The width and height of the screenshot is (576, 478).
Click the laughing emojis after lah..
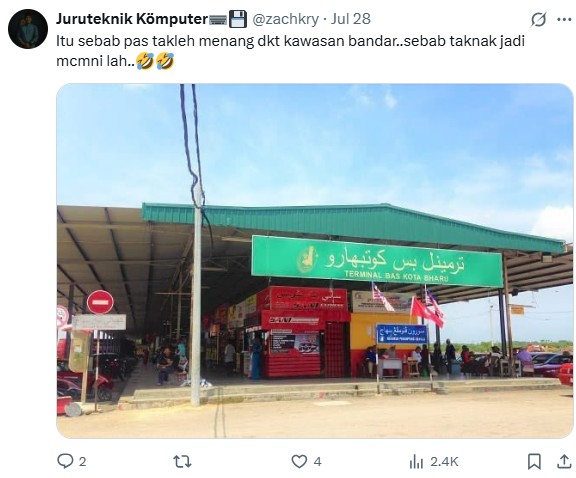pos(155,61)
